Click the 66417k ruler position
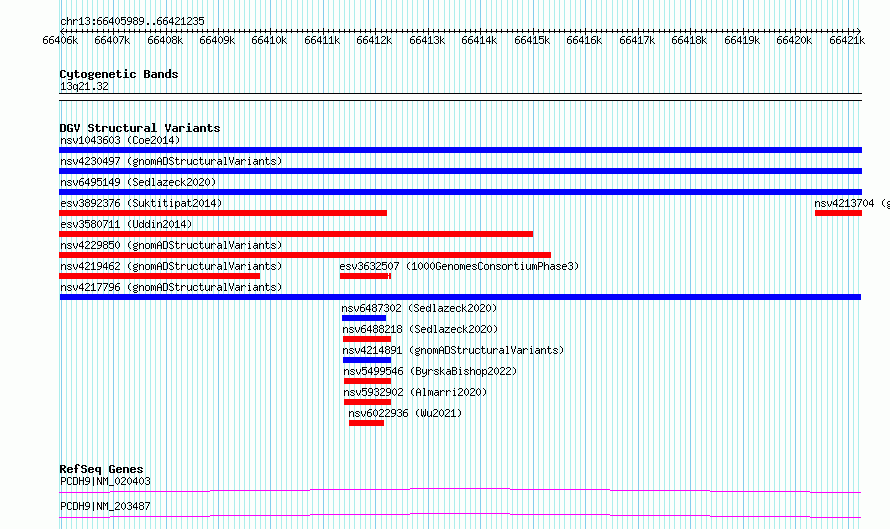Viewport: 890px width, 529px height. click(637, 40)
